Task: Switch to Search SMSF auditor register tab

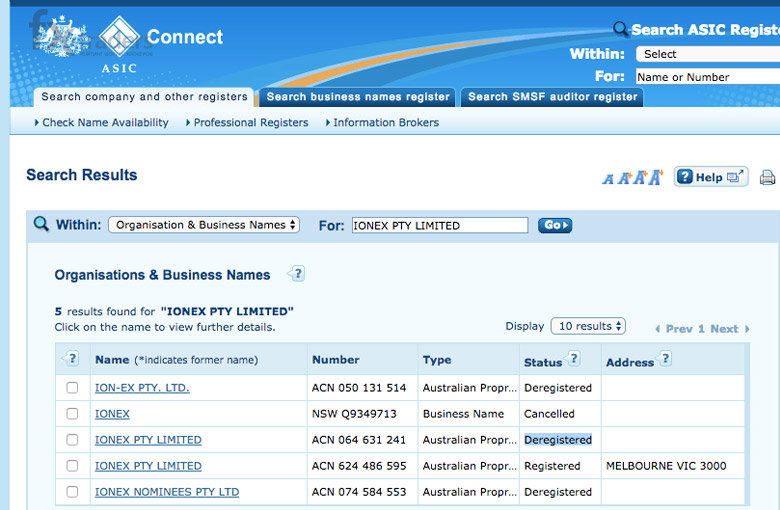Action: point(552,97)
